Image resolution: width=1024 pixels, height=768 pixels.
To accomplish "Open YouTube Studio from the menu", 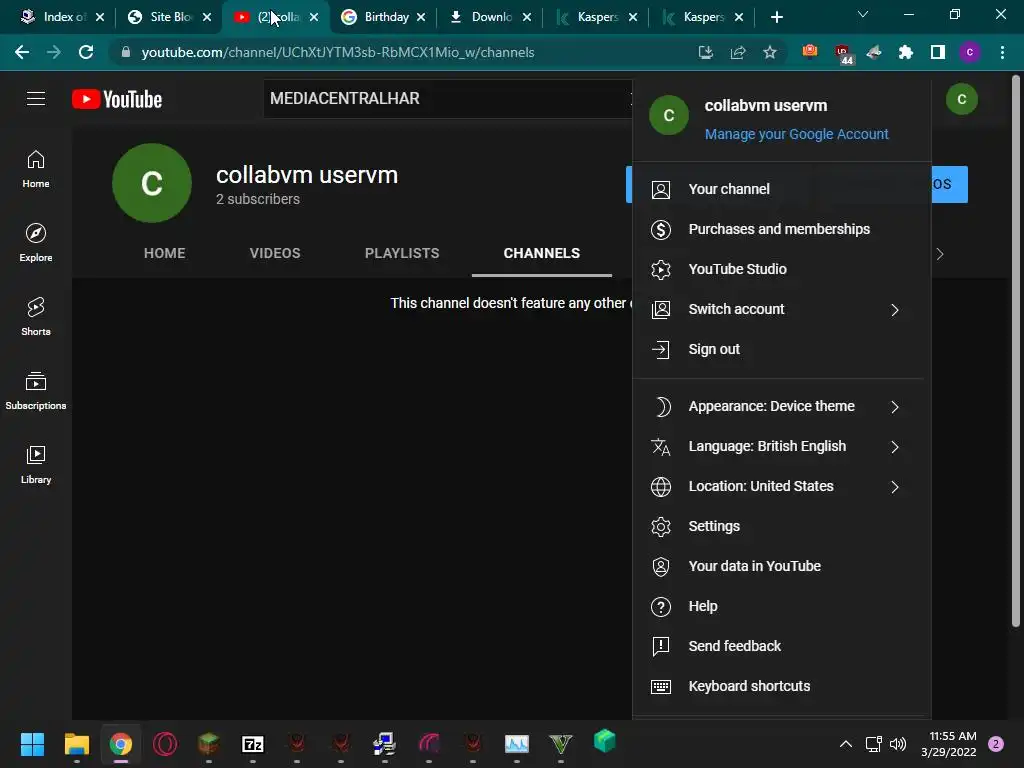I will [x=782, y=269].
